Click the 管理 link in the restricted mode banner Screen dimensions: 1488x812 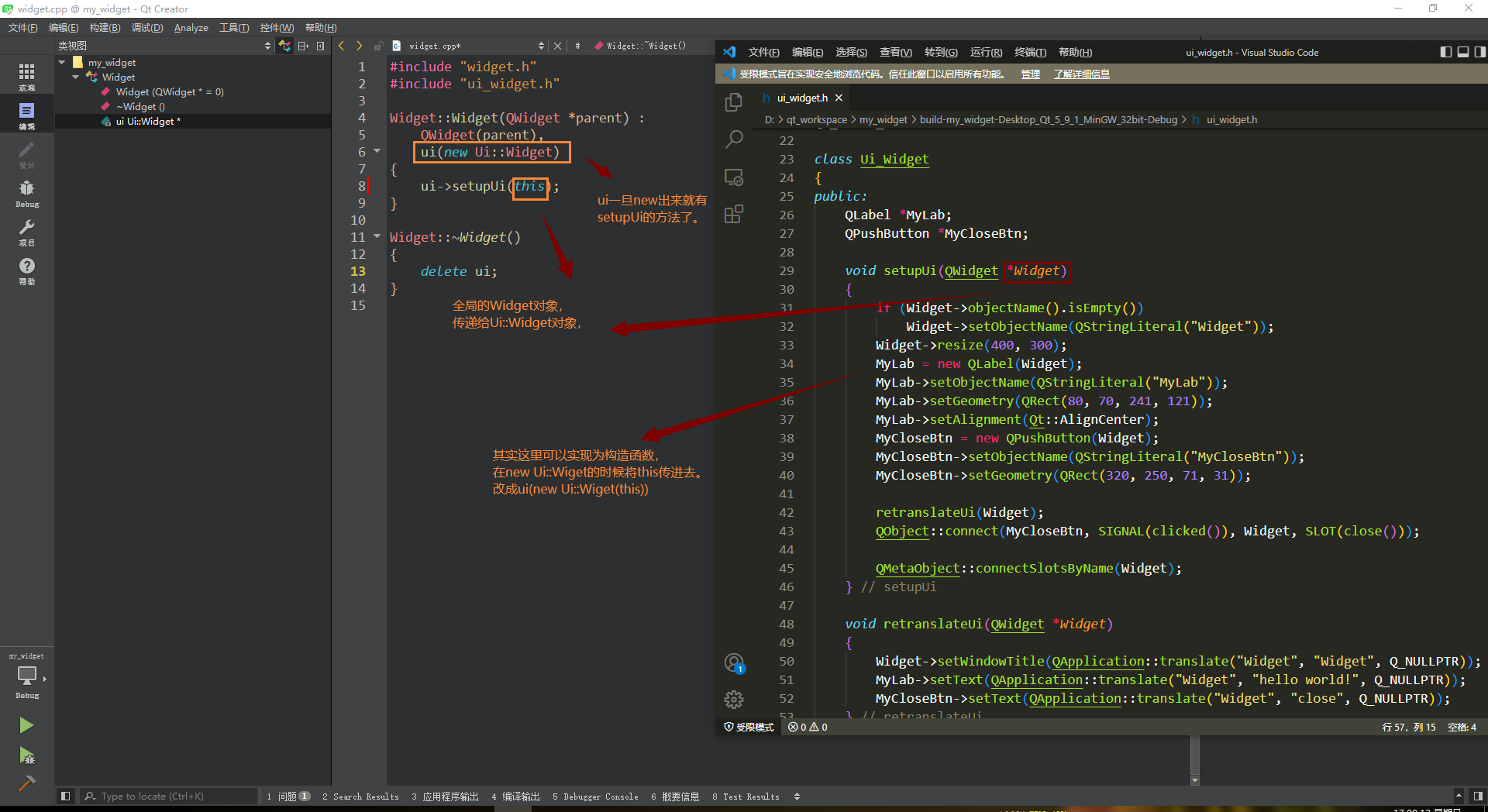pyautogui.click(x=1030, y=74)
